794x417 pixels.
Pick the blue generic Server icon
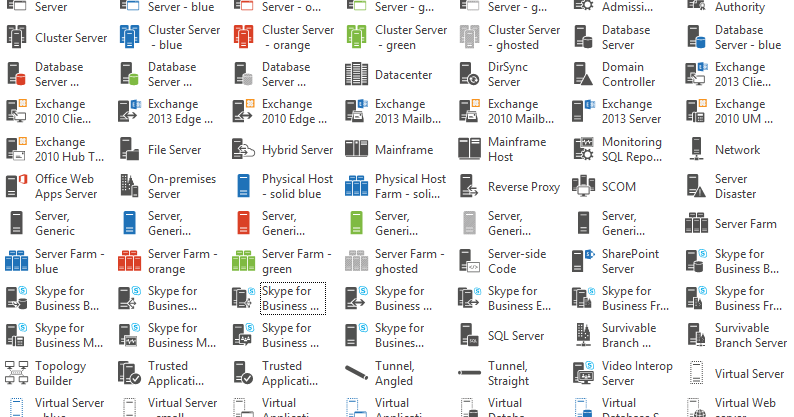130,223
